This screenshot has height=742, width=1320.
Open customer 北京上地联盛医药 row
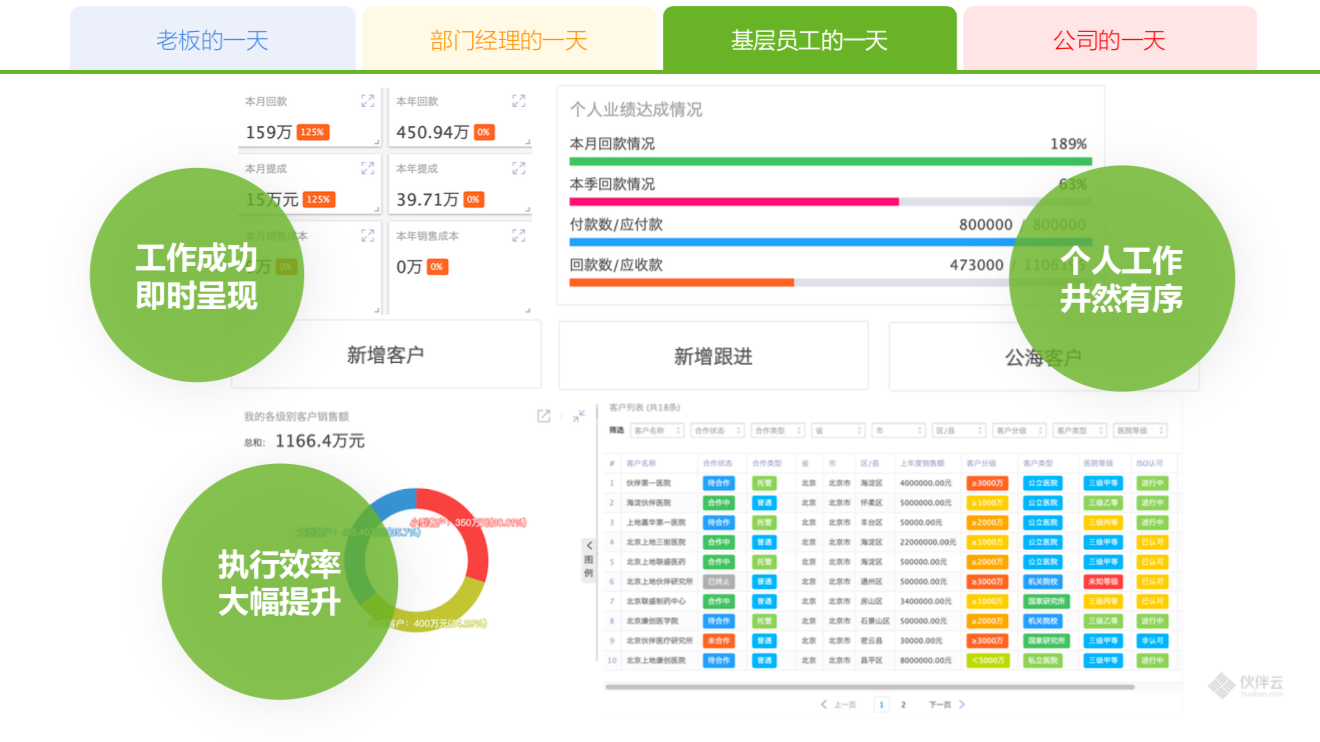(x=656, y=562)
